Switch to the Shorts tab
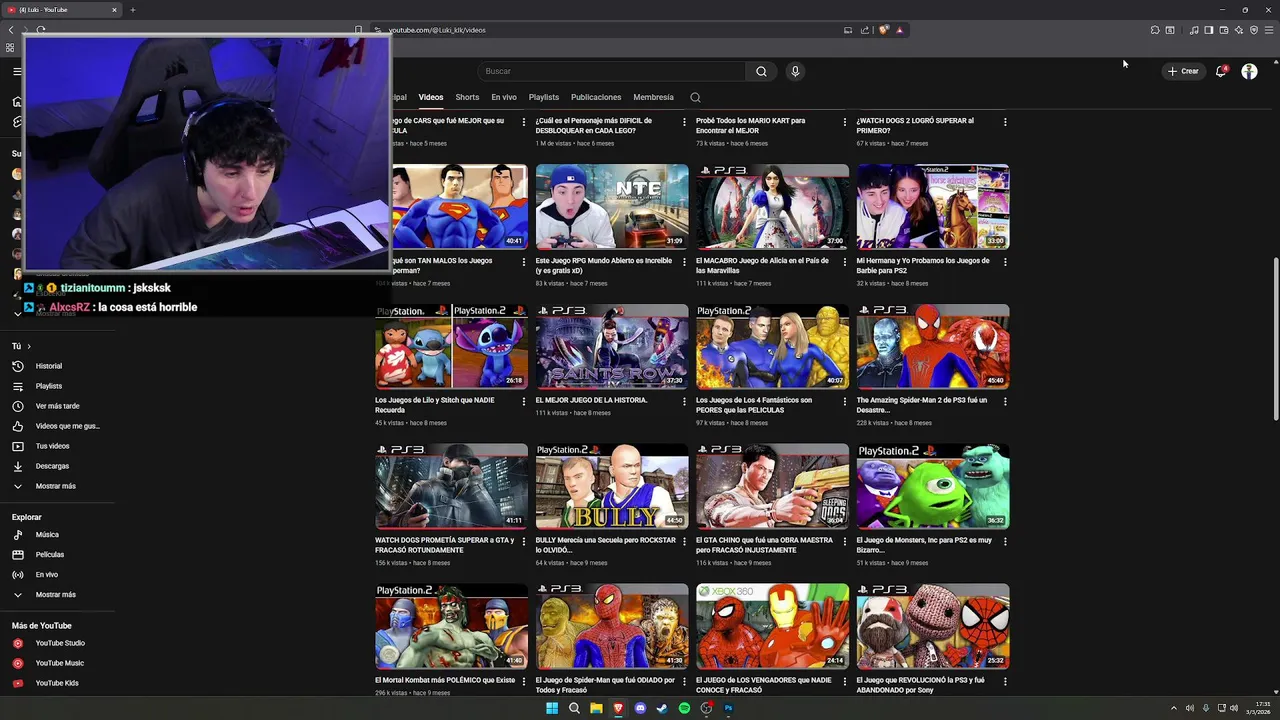 tap(467, 97)
